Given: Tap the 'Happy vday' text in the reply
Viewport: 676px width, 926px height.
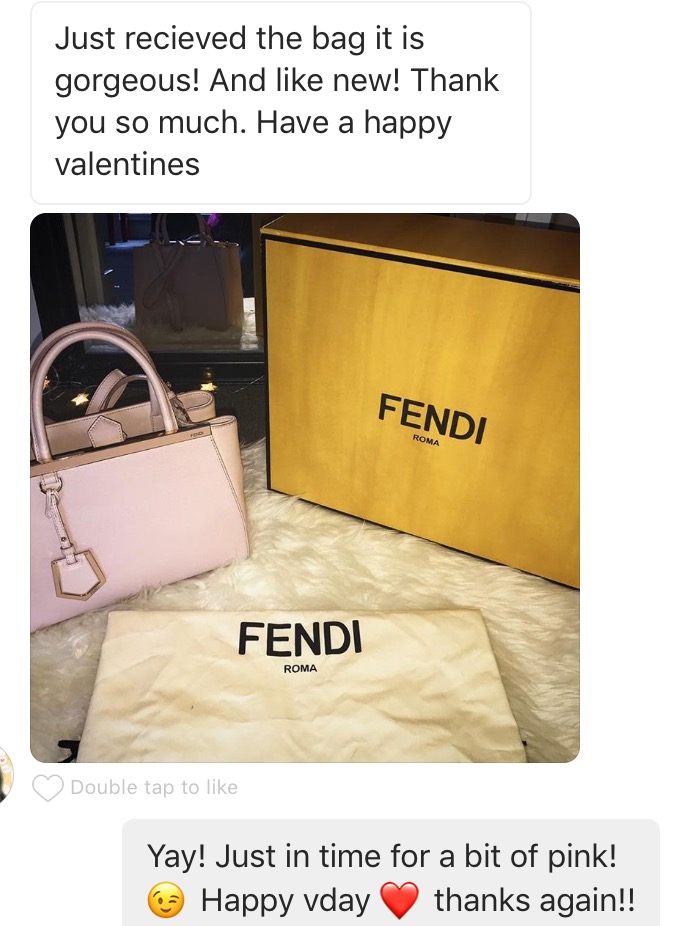Looking at the screenshot, I should (x=285, y=901).
